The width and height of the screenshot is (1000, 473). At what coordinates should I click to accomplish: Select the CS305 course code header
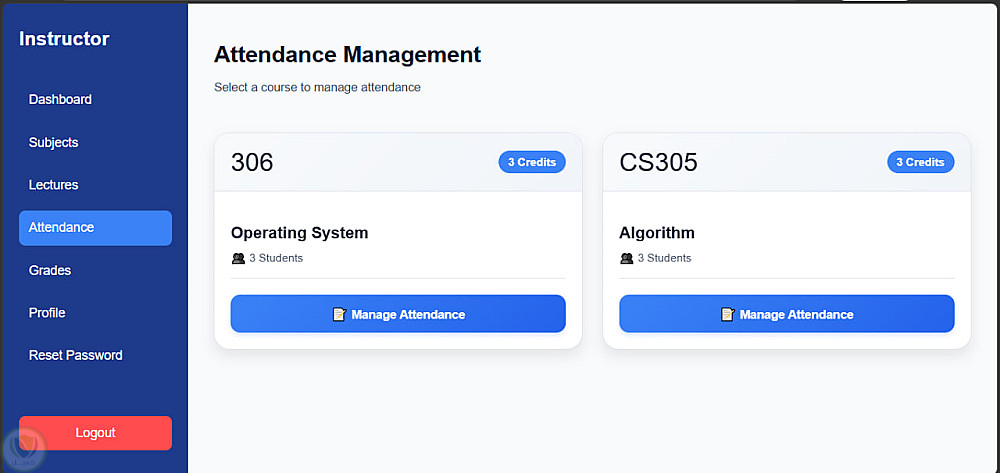coord(658,162)
